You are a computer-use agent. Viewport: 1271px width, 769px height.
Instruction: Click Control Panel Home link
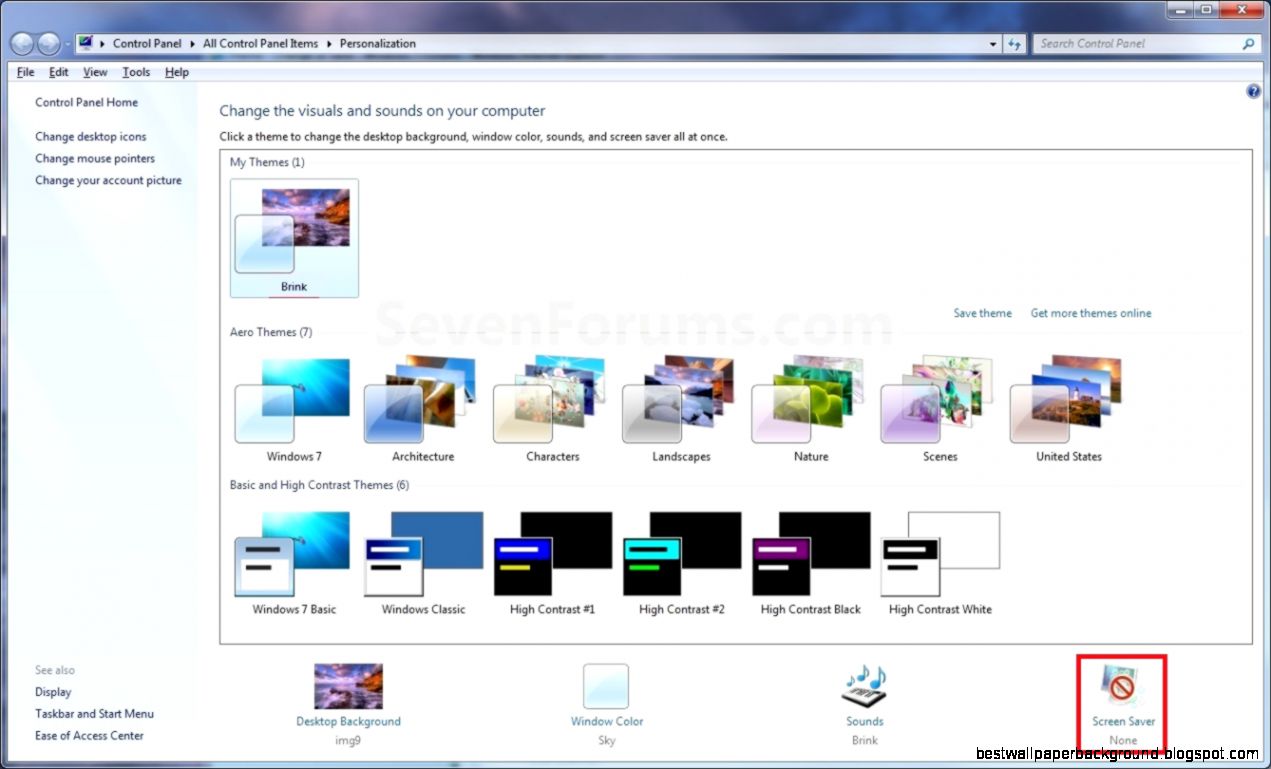click(x=86, y=102)
